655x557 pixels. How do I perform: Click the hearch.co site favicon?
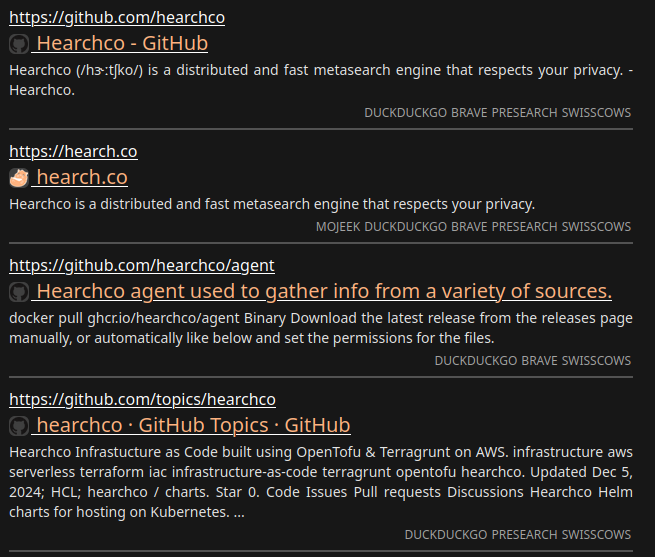point(19,178)
